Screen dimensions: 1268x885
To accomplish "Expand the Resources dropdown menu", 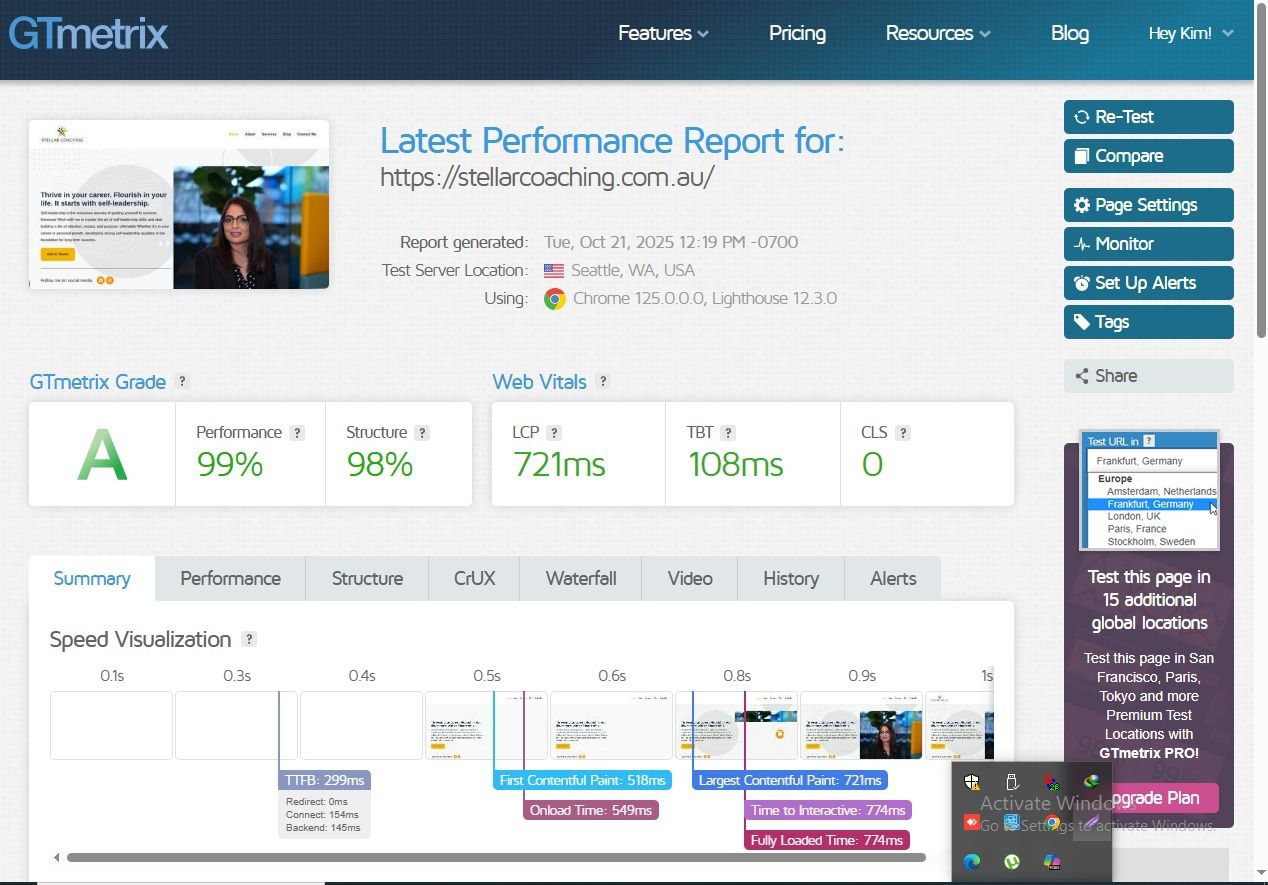I will pos(938,33).
